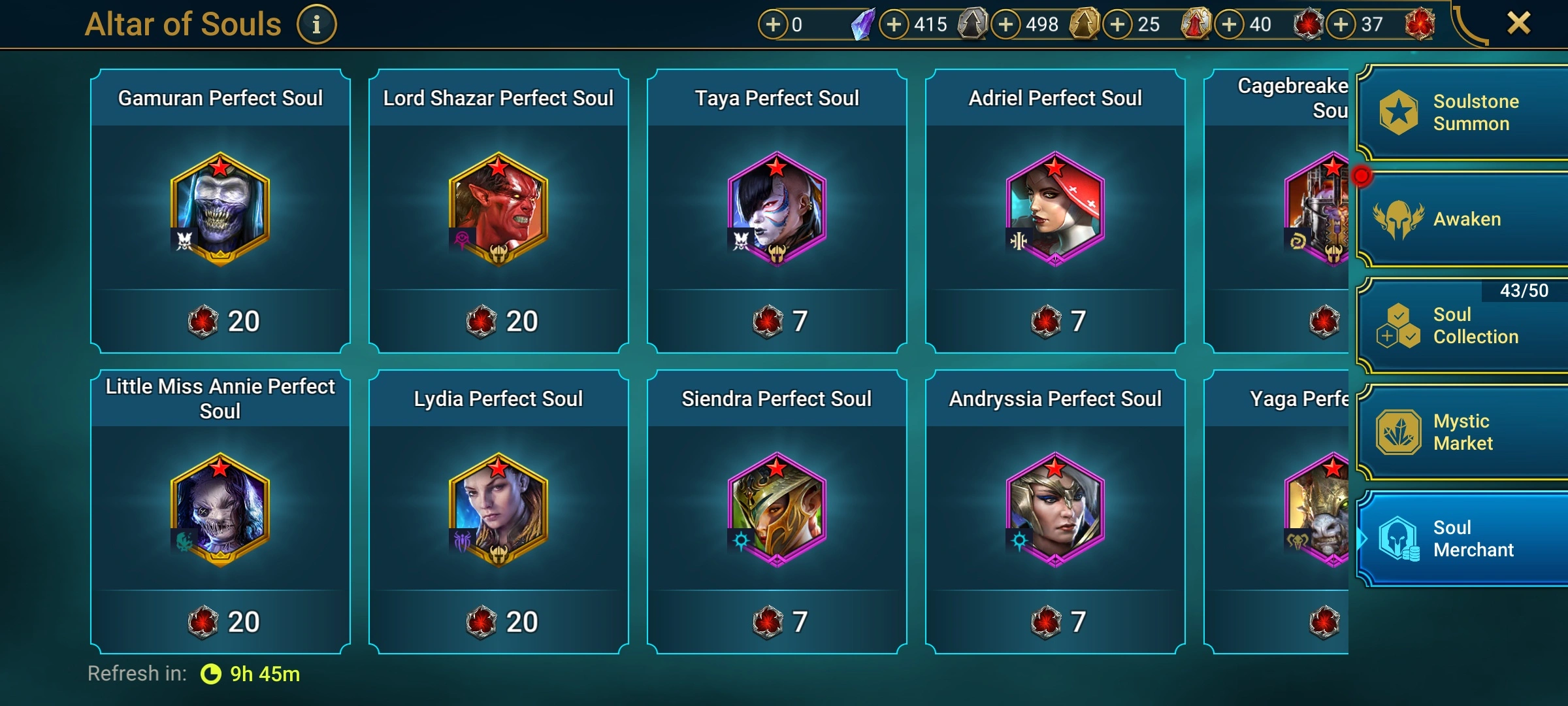This screenshot has height=706, width=1568.
Task: Buy Lord Shazar Perfect Soul for 20
Action: click(x=499, y=321)
